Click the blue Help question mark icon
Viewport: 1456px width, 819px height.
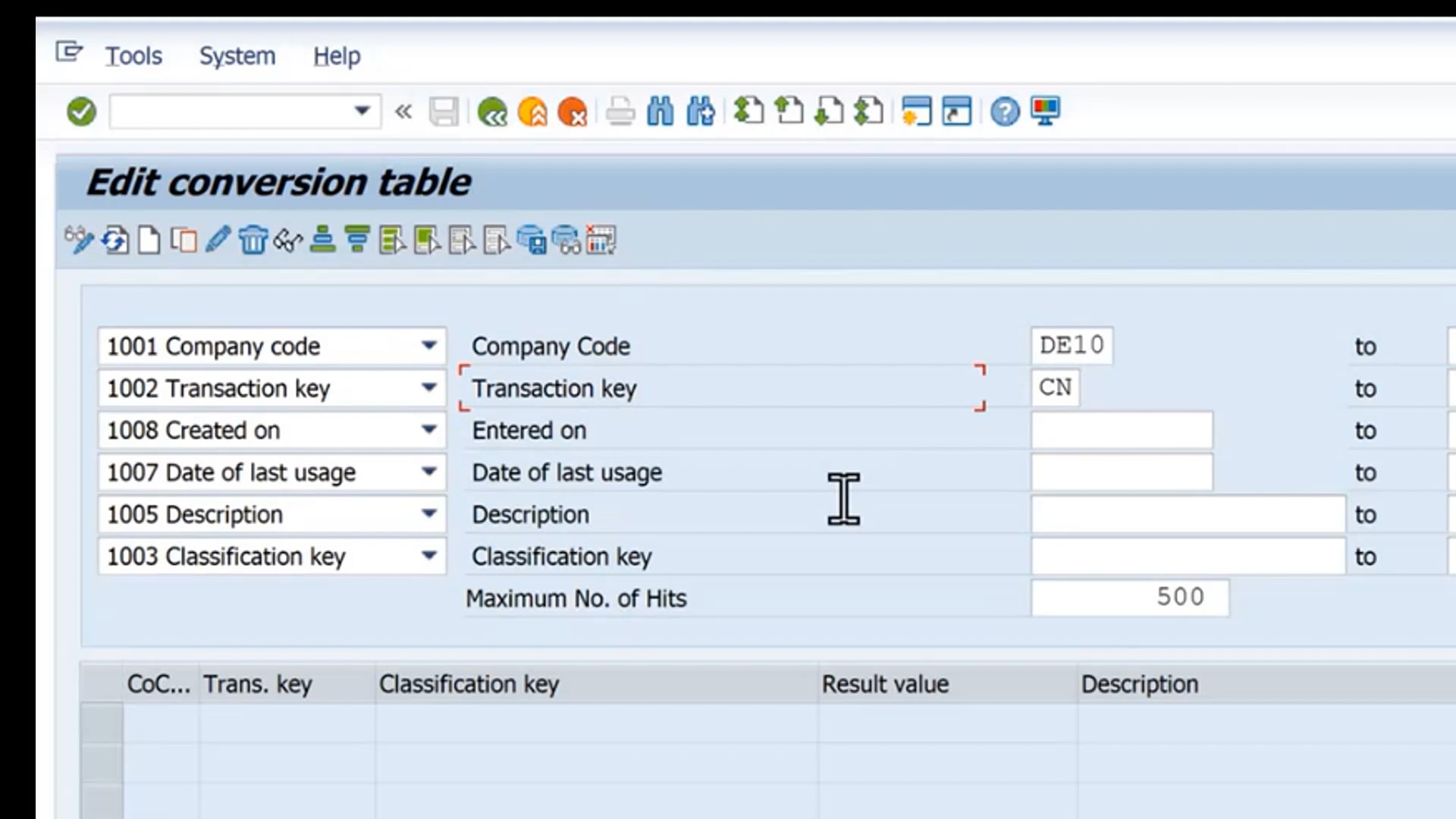[x=1005, y=112]
